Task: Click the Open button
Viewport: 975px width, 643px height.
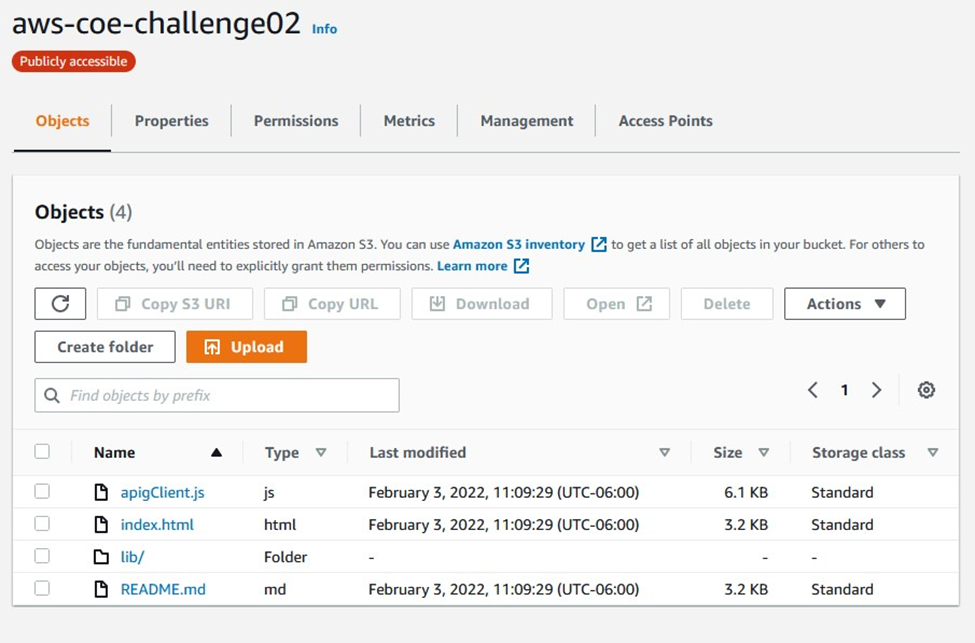Action: click(x=617, y=303)
